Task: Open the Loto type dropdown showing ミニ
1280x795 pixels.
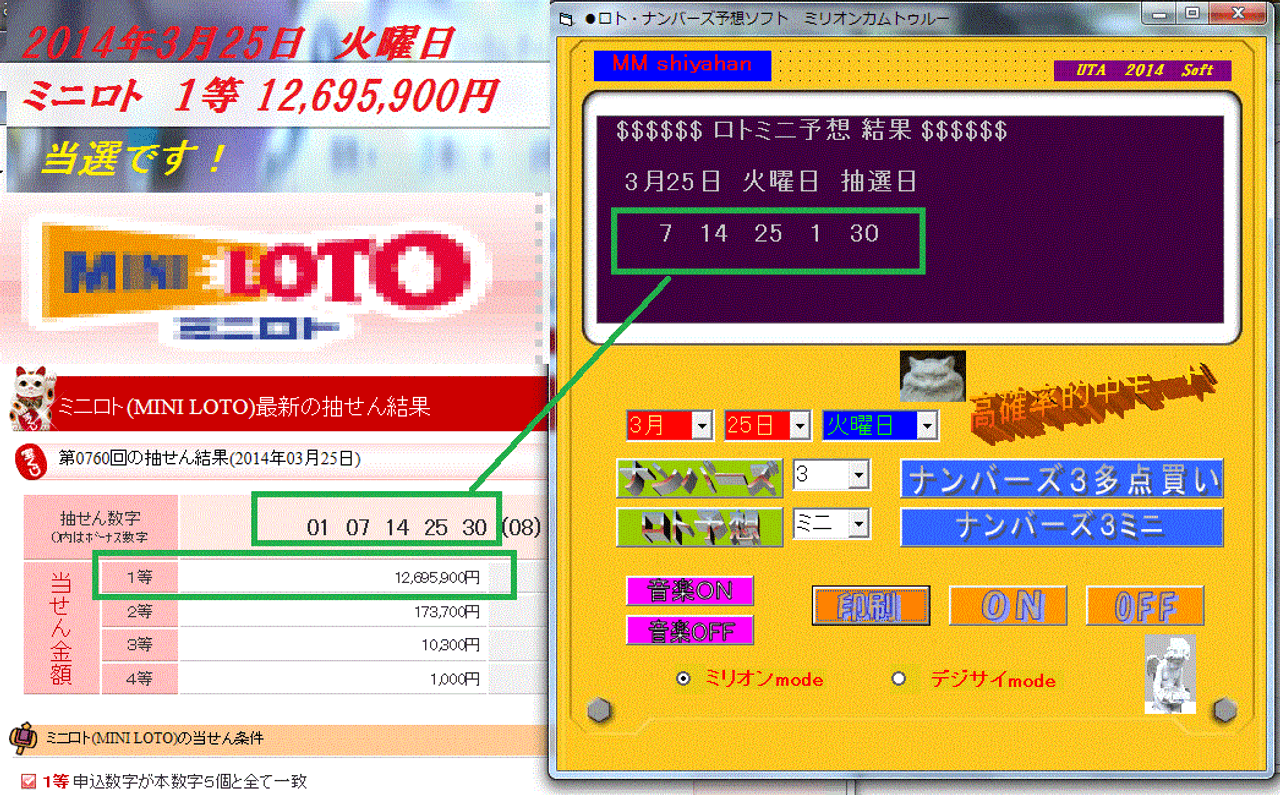Action: tap(859, 524)
